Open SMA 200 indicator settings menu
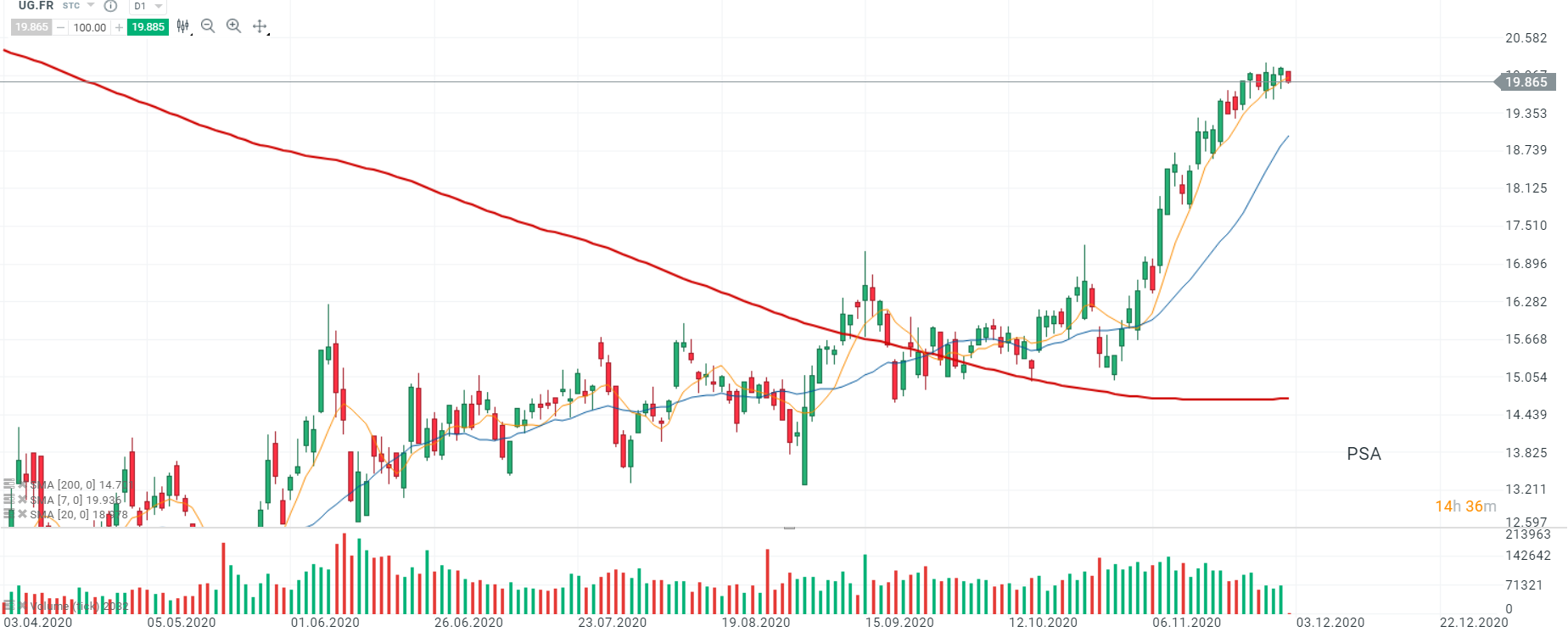 coord(8,485)
